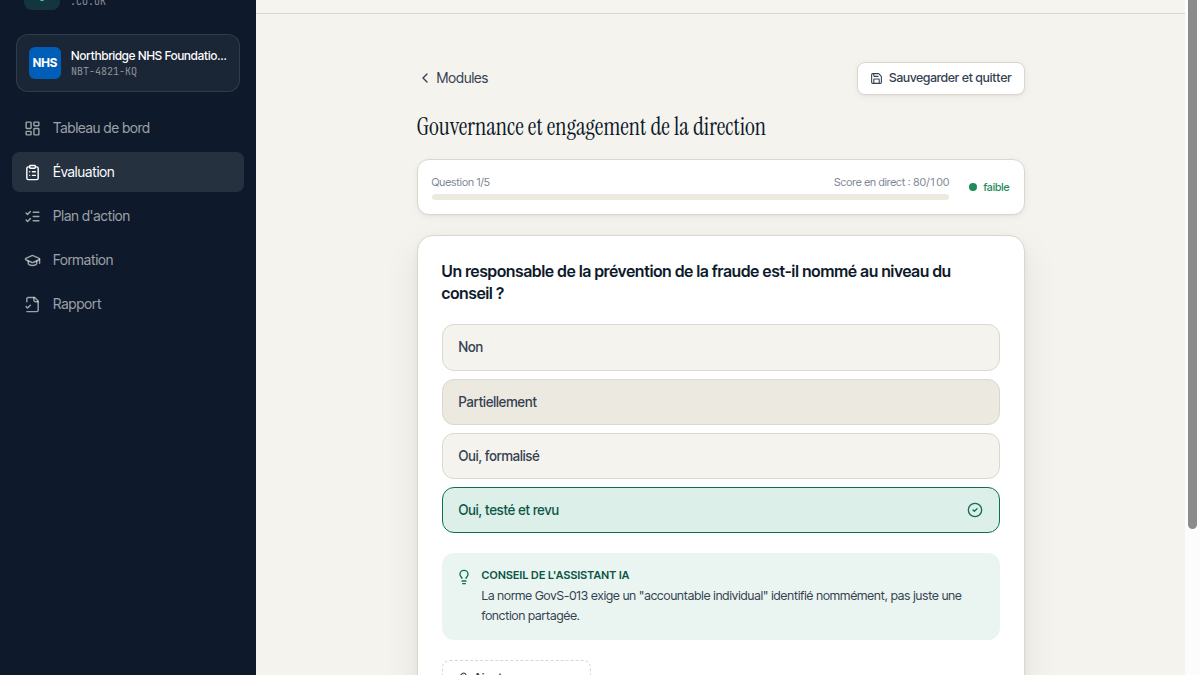This screenshot has height=675, width=1200.
Task: Click the Question 1/5 label
Action: [461, 182]
